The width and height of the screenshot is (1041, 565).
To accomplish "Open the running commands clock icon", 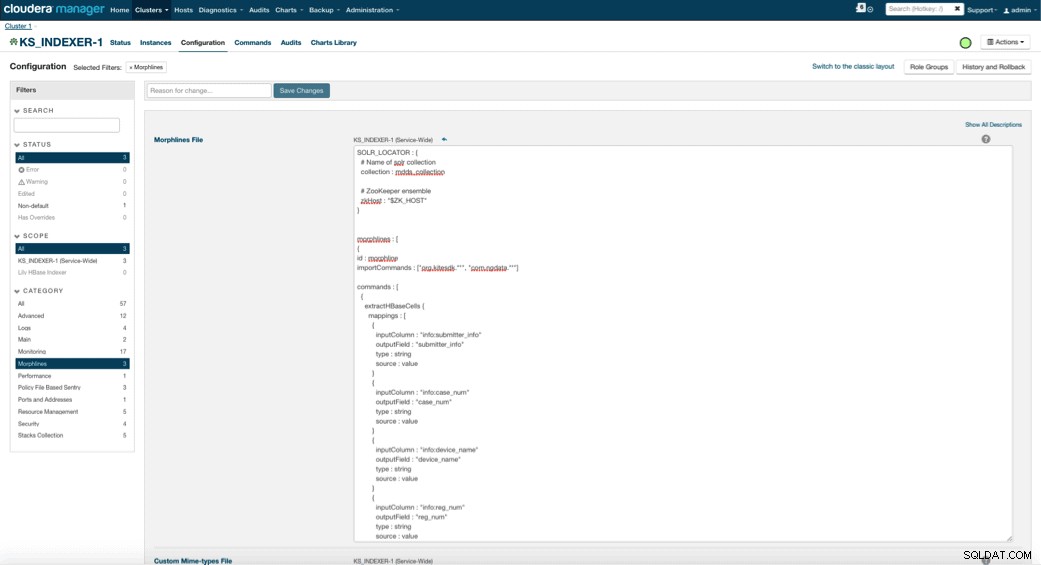I will coord(870,9).
